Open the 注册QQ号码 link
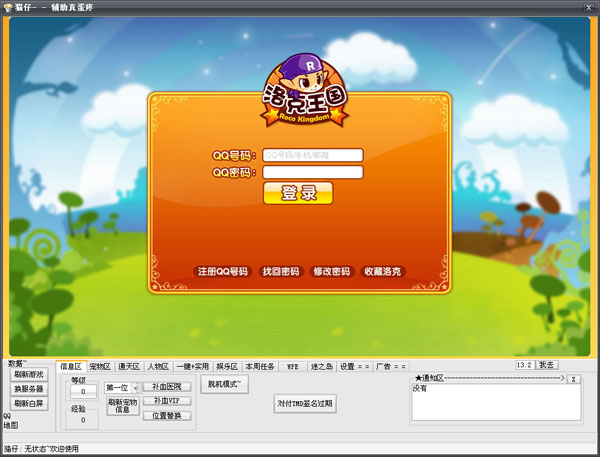 point(222,271)
